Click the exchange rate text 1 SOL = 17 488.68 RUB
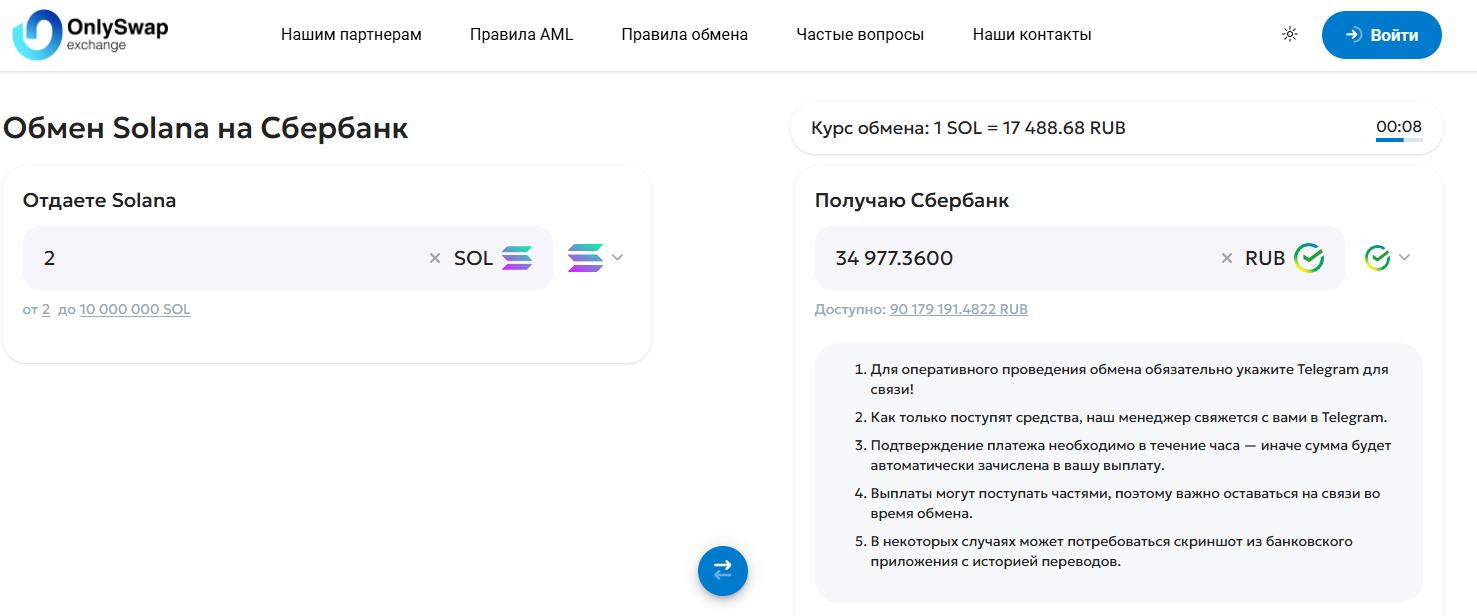The height and width of the screenshot is (616, 1477). (1030, 128)
